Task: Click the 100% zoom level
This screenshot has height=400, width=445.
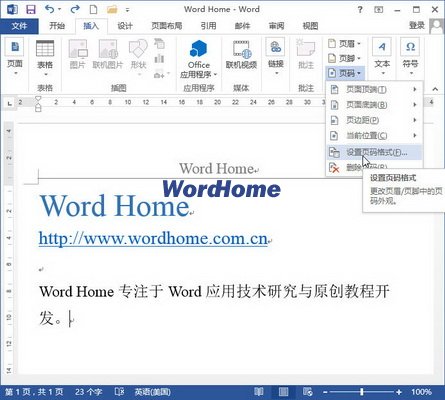Action: tap(421, 392)
